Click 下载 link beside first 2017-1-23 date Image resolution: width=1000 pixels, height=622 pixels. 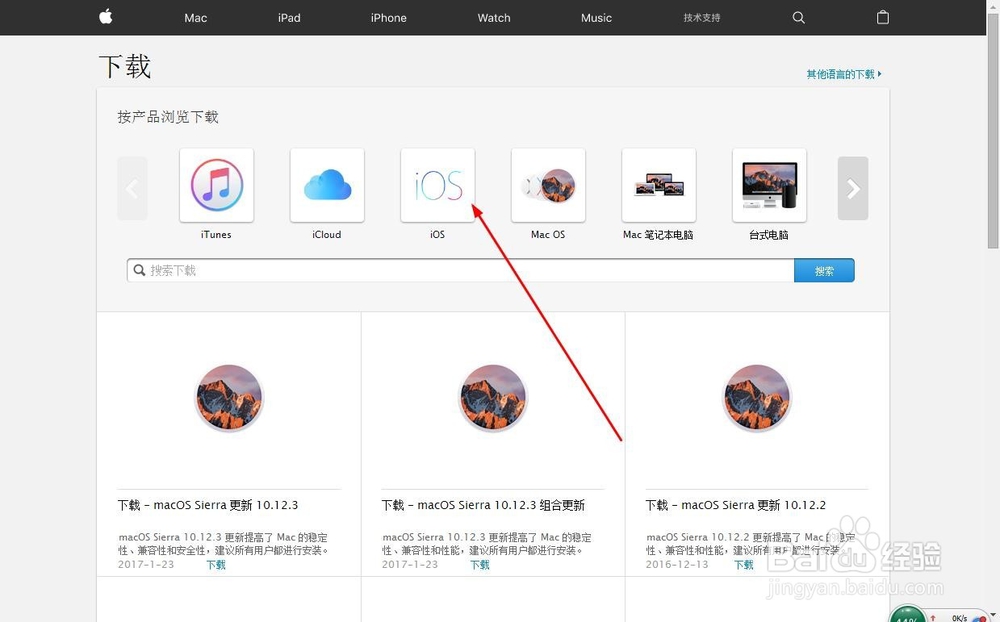(216, 565)
